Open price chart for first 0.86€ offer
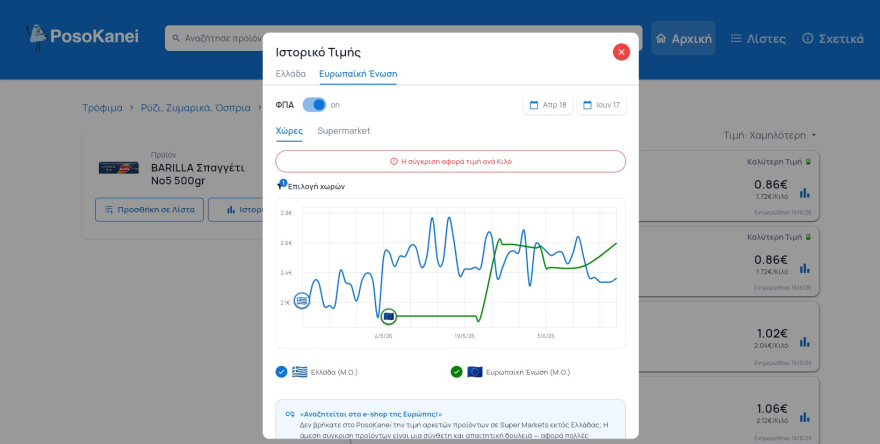This screenshot has height=444, width=880. [x=805, y=193]
